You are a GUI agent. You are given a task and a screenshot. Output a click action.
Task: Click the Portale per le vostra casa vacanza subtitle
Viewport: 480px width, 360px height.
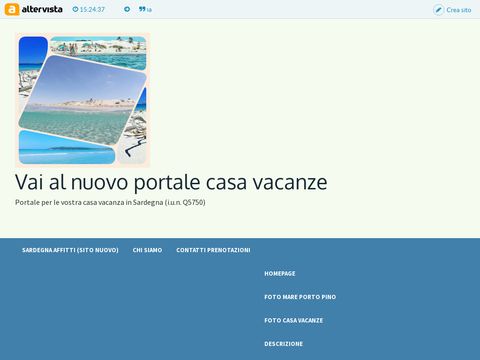(110, 202)
